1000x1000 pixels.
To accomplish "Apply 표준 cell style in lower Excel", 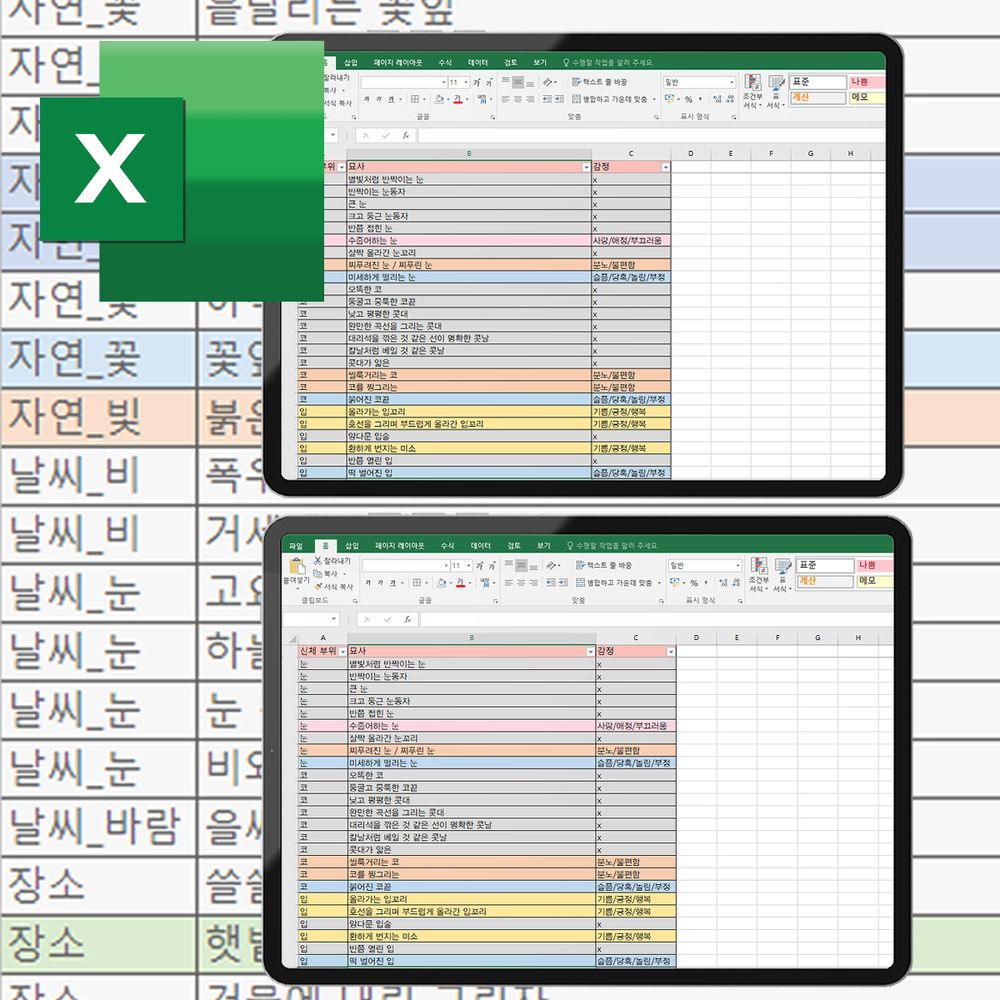I will pyautogui.click(x=826, y=565).
